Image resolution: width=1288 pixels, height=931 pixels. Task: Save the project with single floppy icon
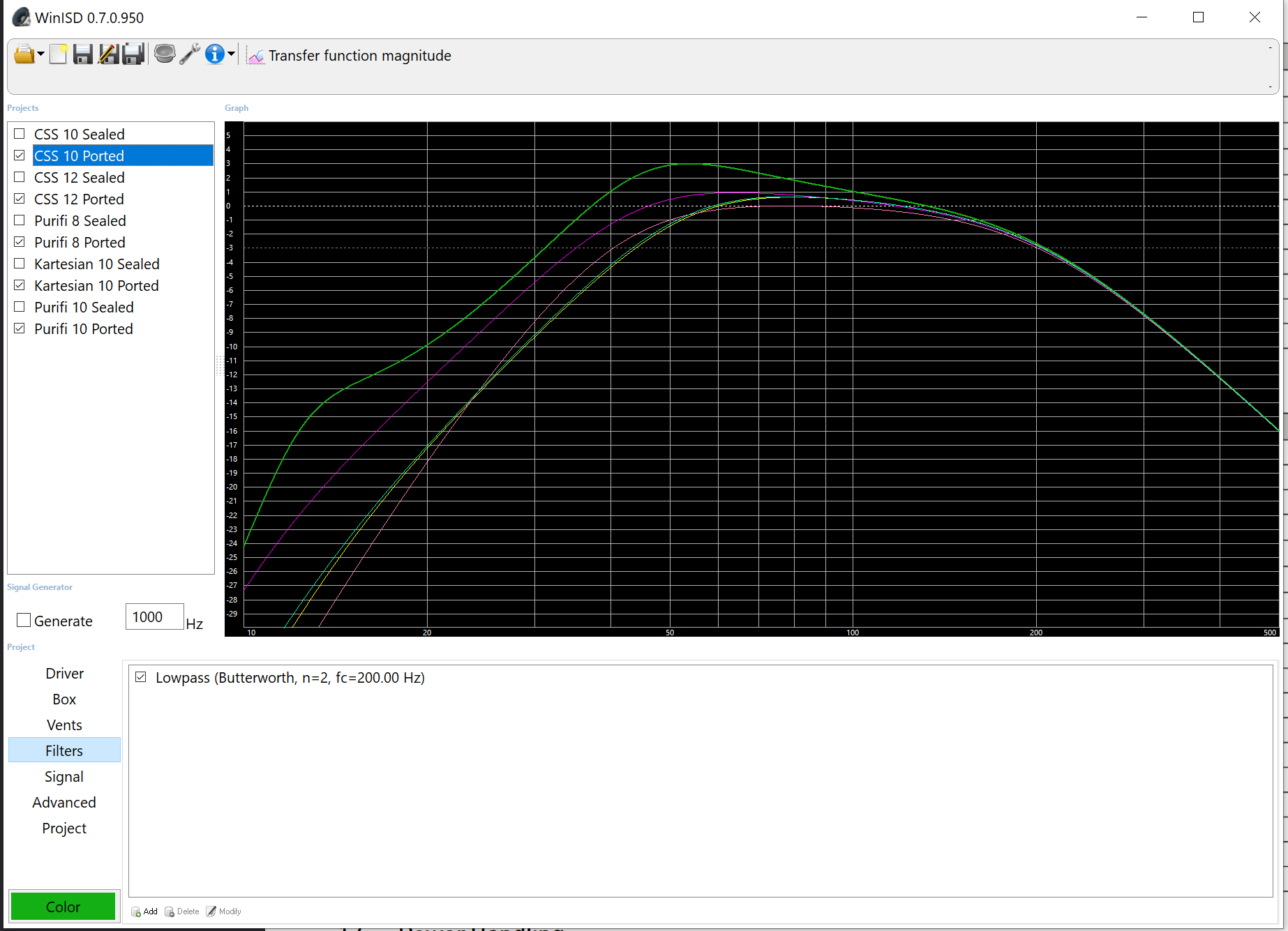[x=83, y=54]
